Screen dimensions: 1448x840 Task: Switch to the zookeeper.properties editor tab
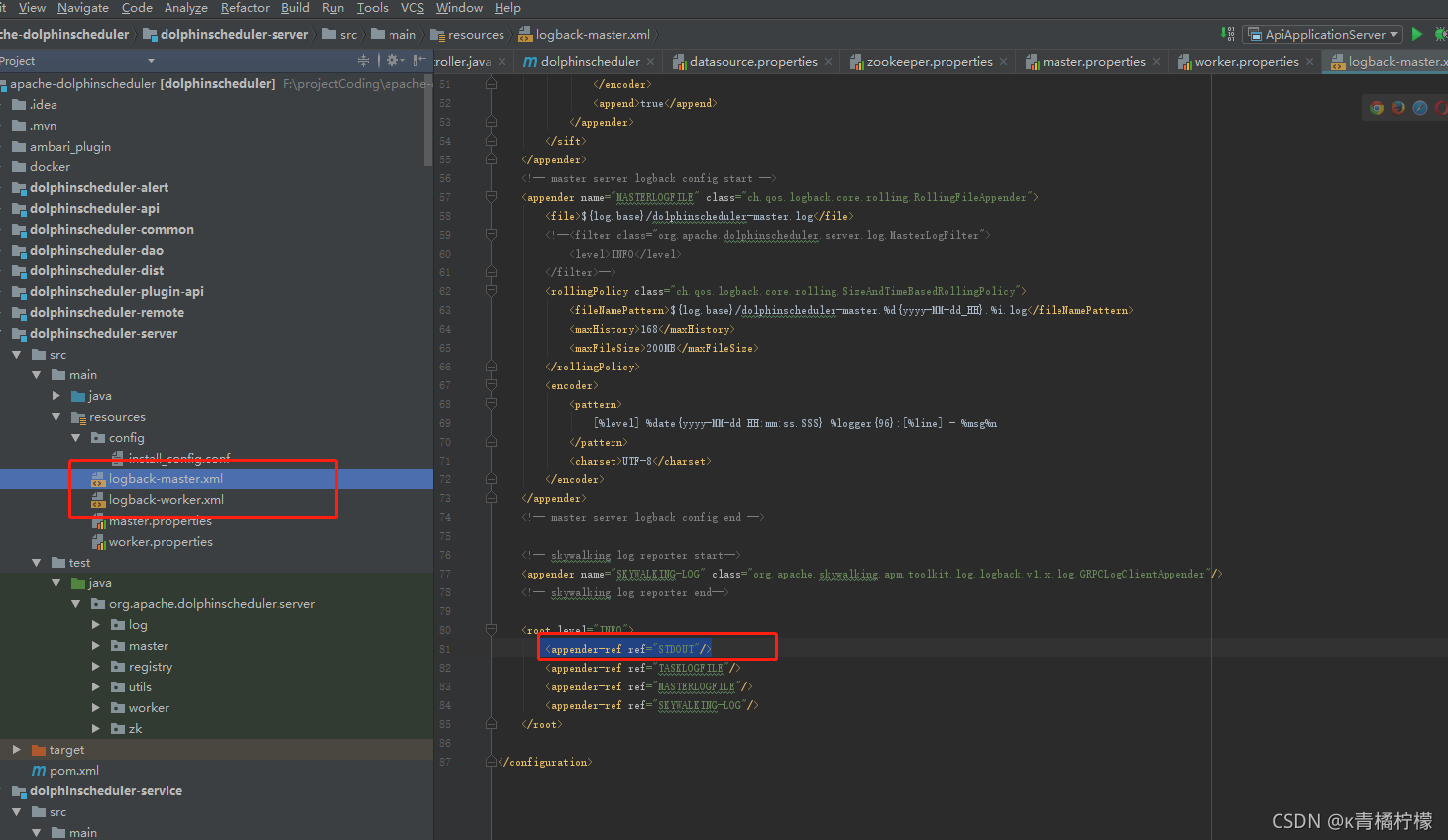click(930, 61)
